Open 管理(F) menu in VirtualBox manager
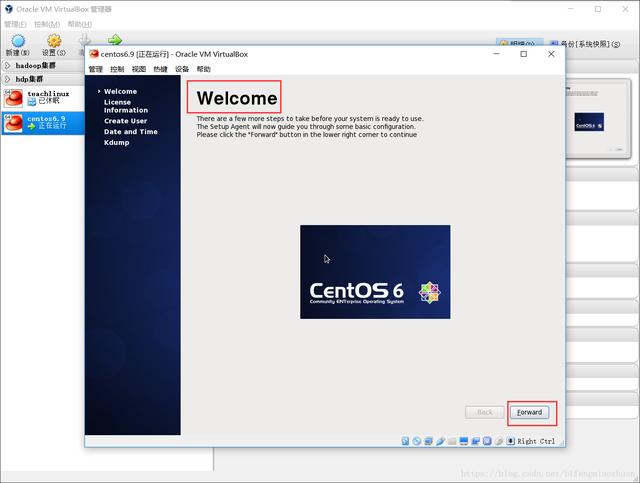The image size is (640, 483). (x=15, y=24)
